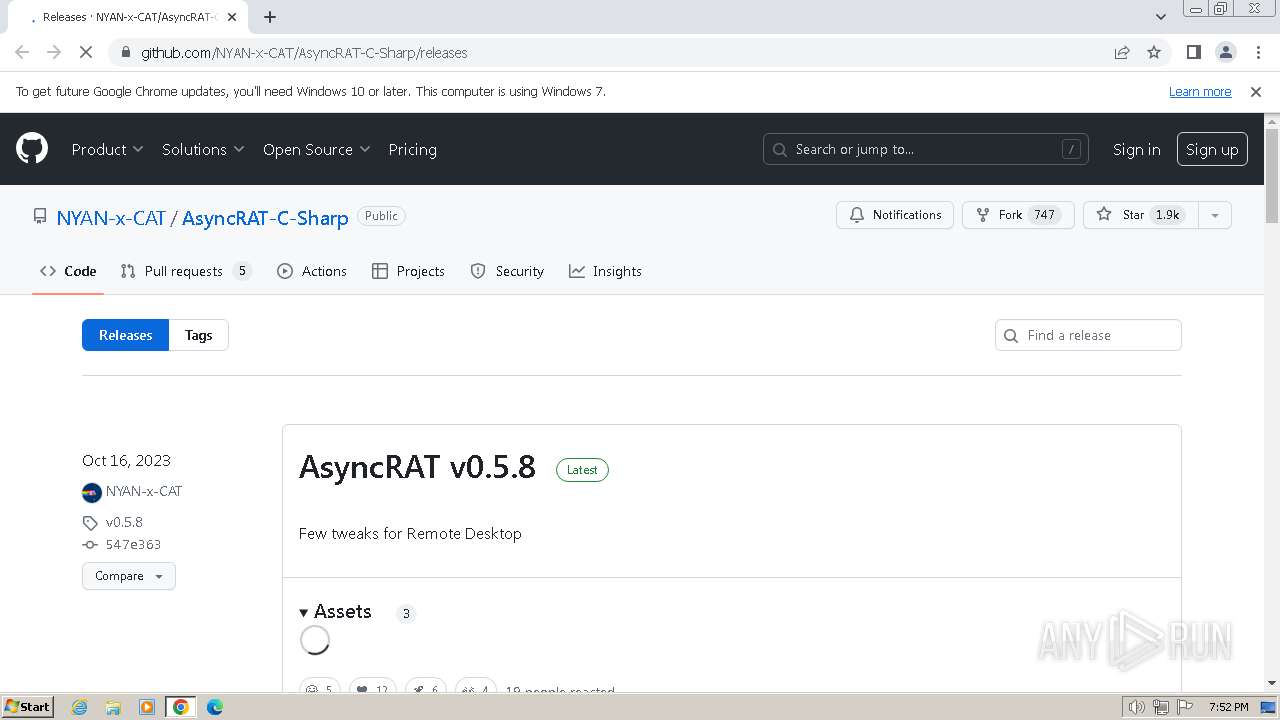This screenshot has height=720, width=1280.
Task: Go back using the browser back arrow
Action: pos(22,52)
